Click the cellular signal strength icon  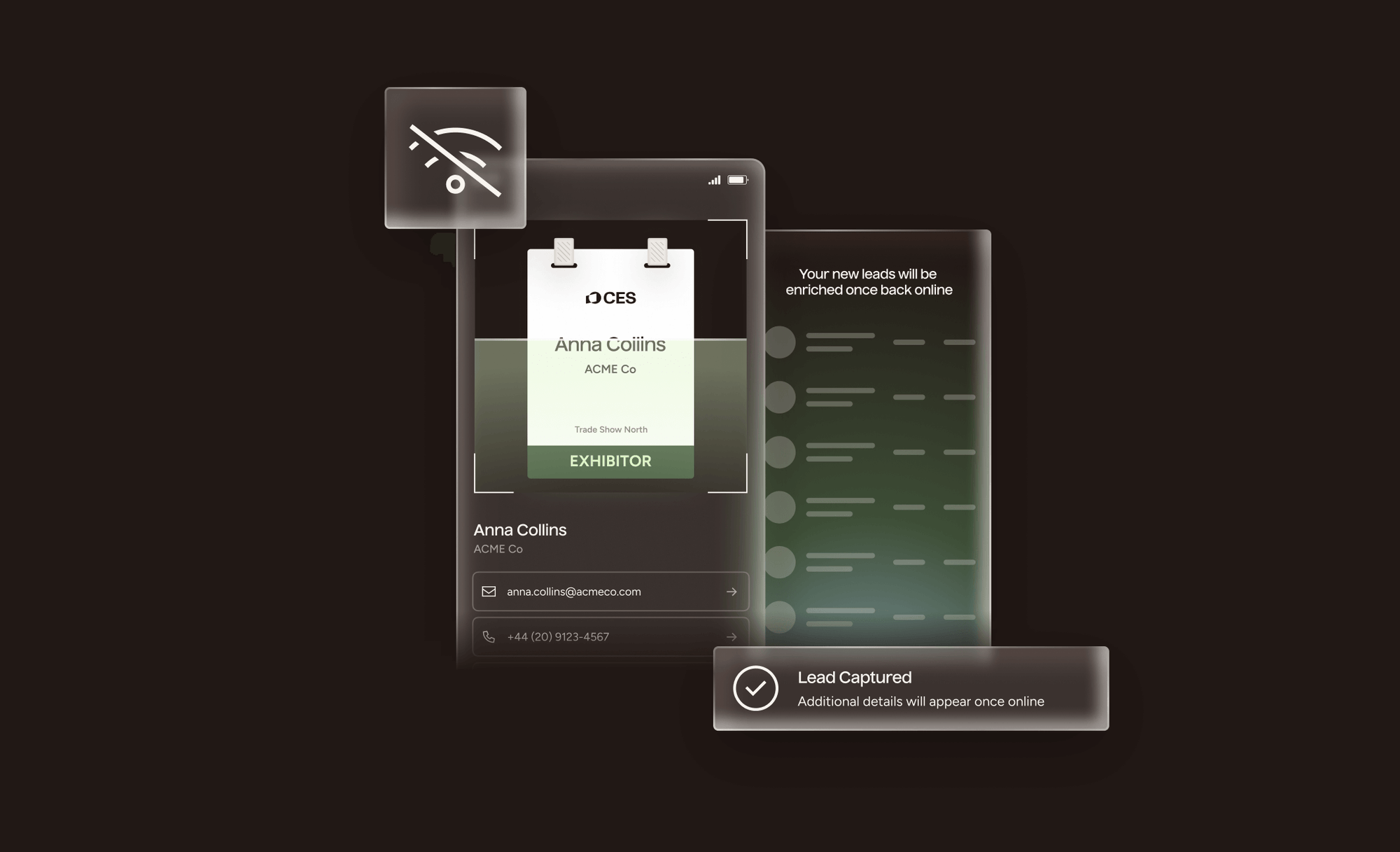[x=714, y=180]
